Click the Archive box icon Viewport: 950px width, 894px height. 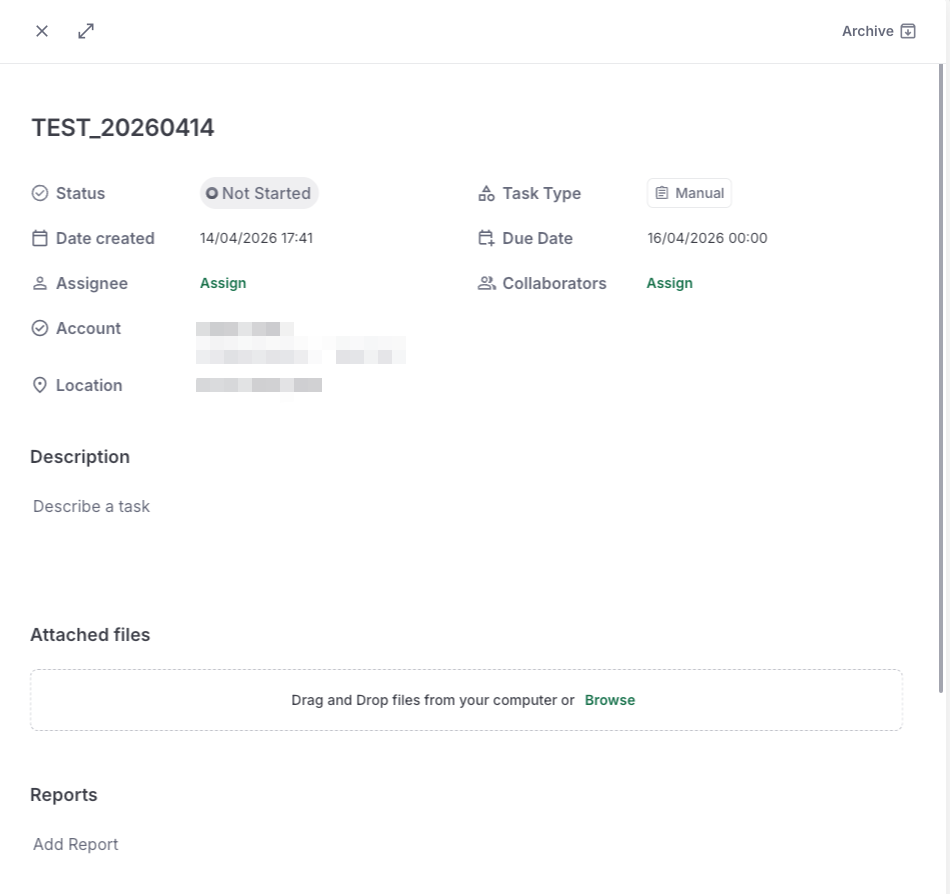pyautogui.click(x=908, y=31)
